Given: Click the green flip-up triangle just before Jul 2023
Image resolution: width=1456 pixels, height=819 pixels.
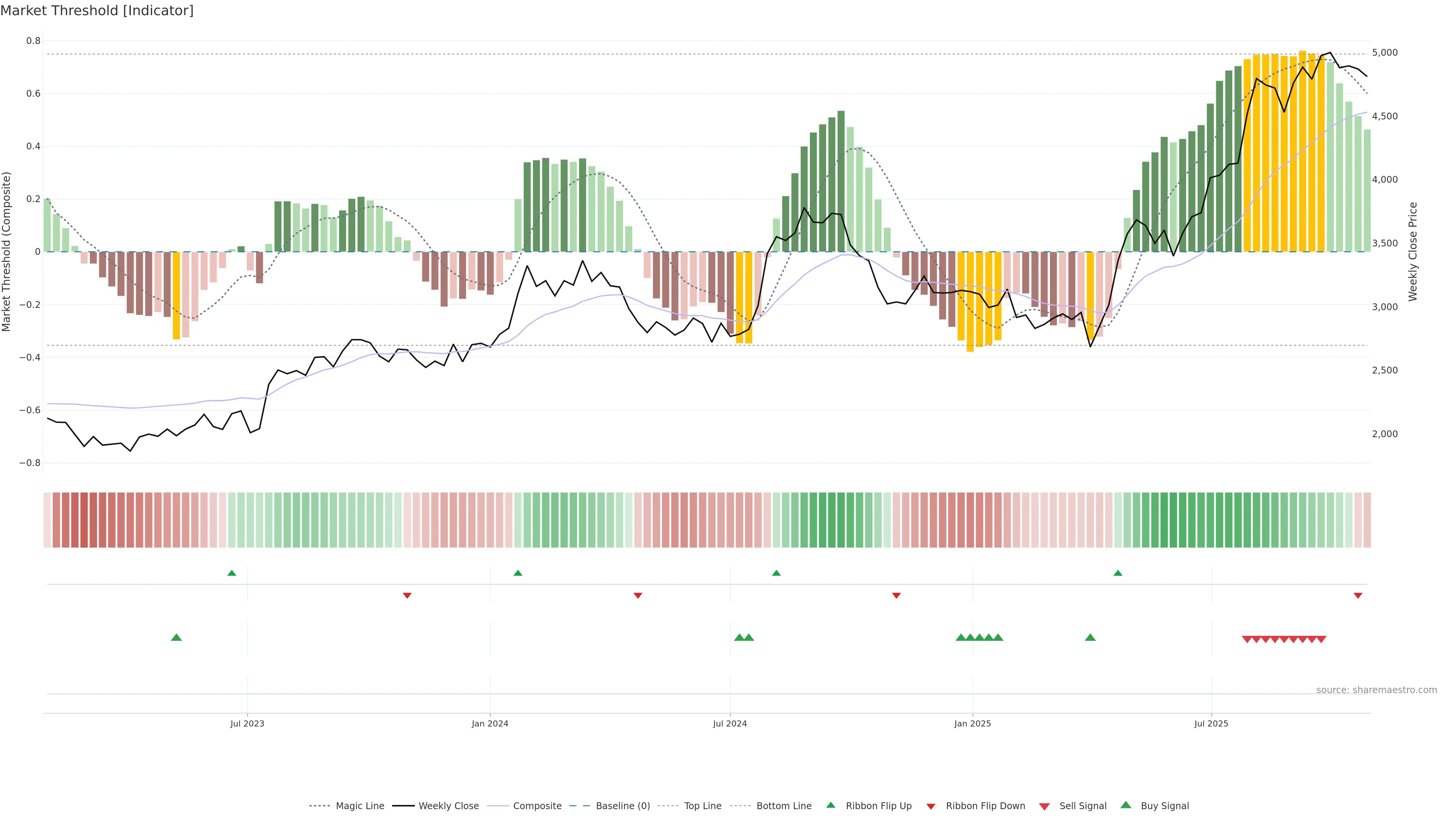Looking at the screenshot, I should pyautogui.click(x=232, y=573).
